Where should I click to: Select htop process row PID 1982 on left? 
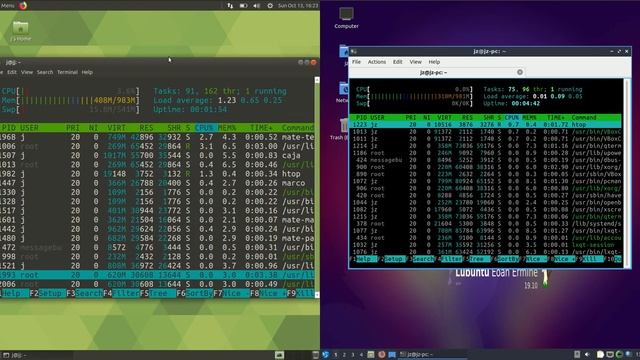pos(157,174)
